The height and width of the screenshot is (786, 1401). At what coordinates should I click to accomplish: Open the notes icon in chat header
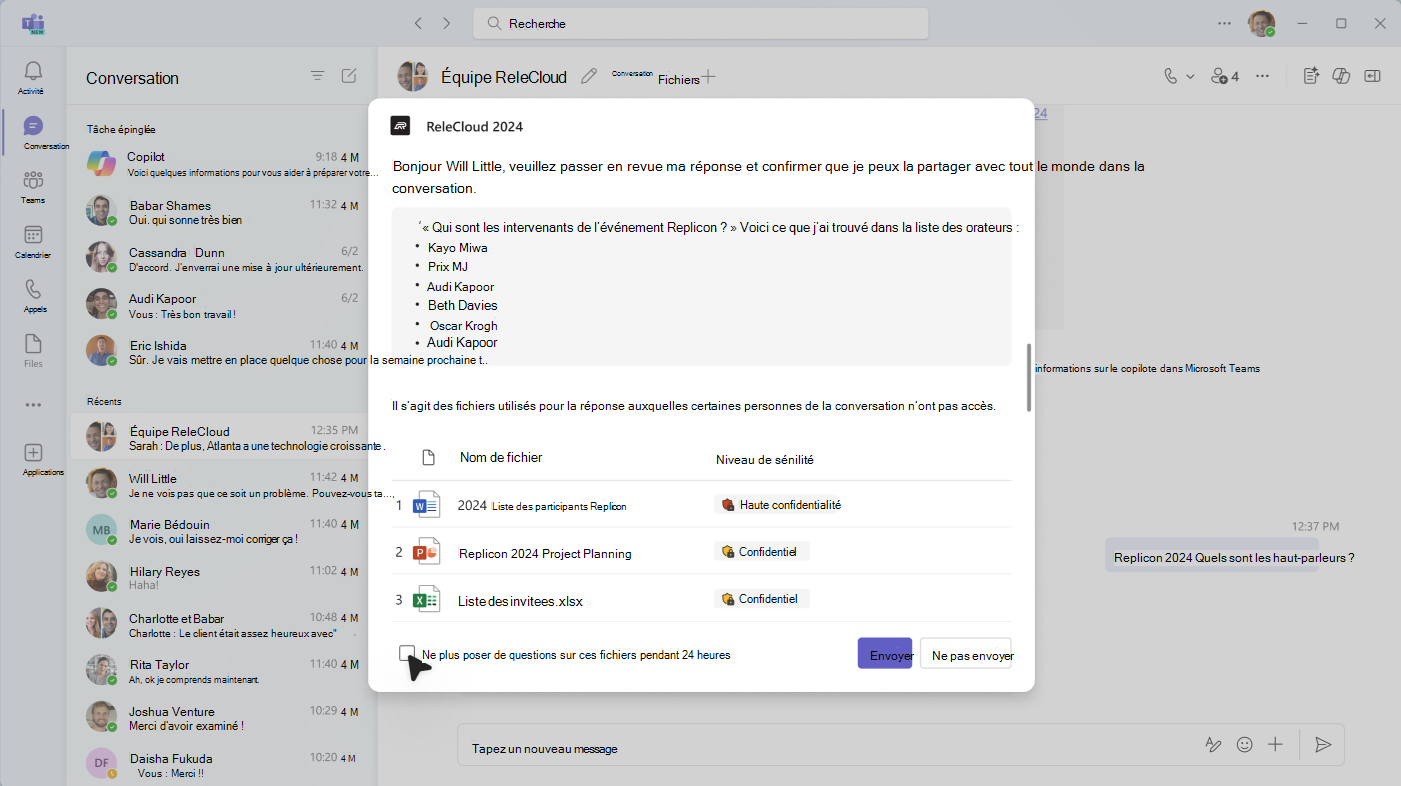tap(1312, 76)
